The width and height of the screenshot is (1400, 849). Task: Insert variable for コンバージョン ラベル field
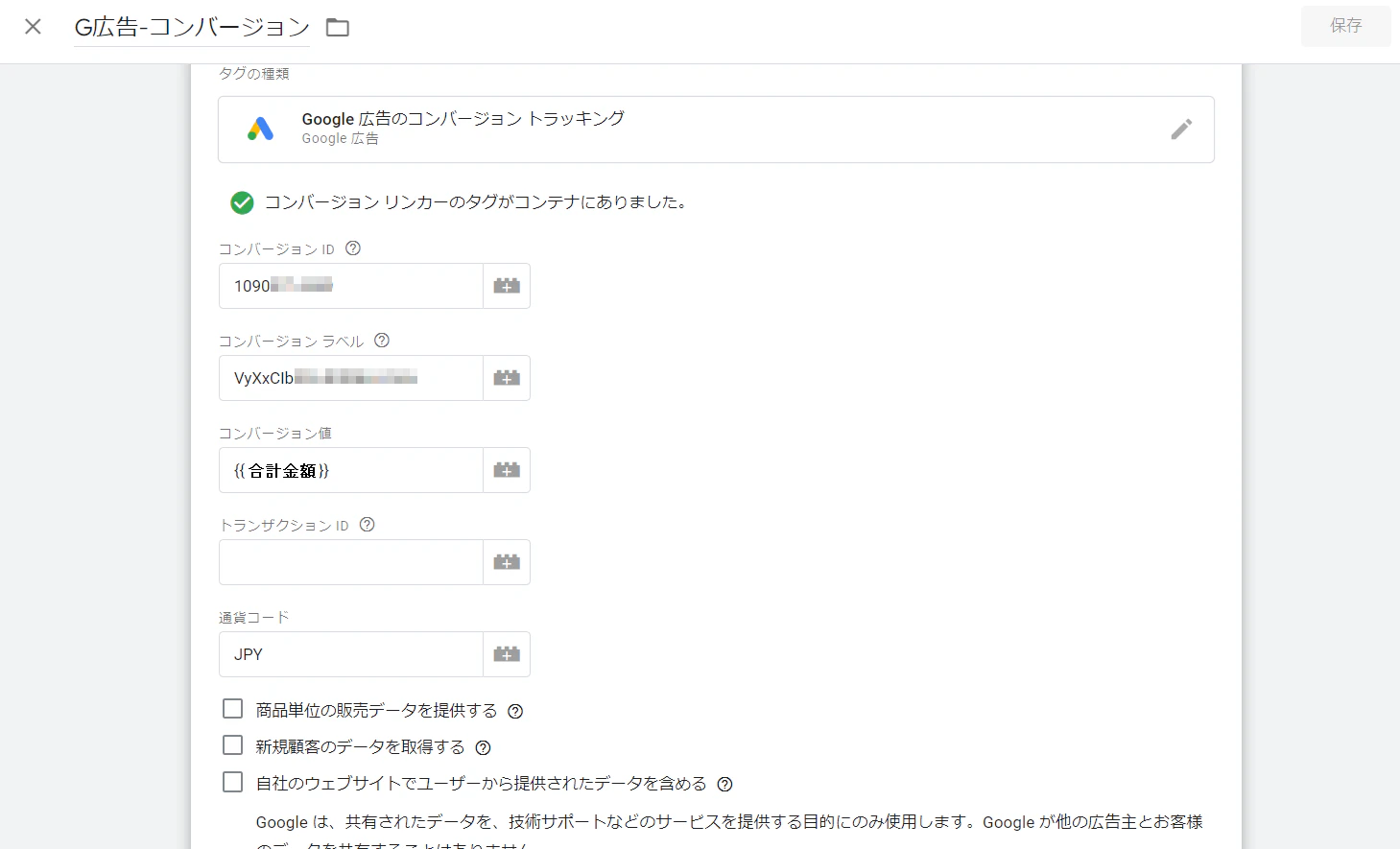(507, 378)
